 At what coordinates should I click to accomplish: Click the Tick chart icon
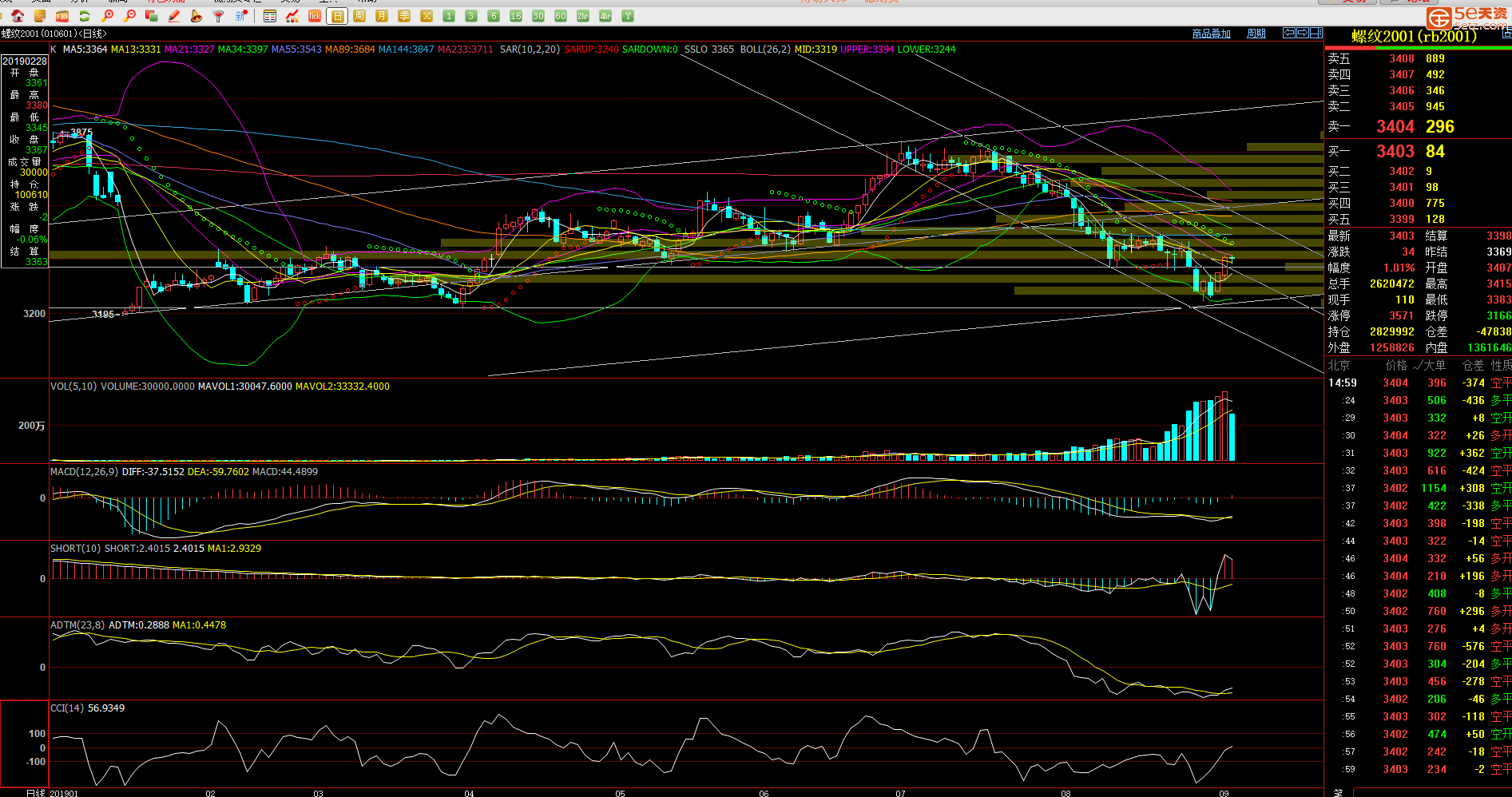[315, 16]
